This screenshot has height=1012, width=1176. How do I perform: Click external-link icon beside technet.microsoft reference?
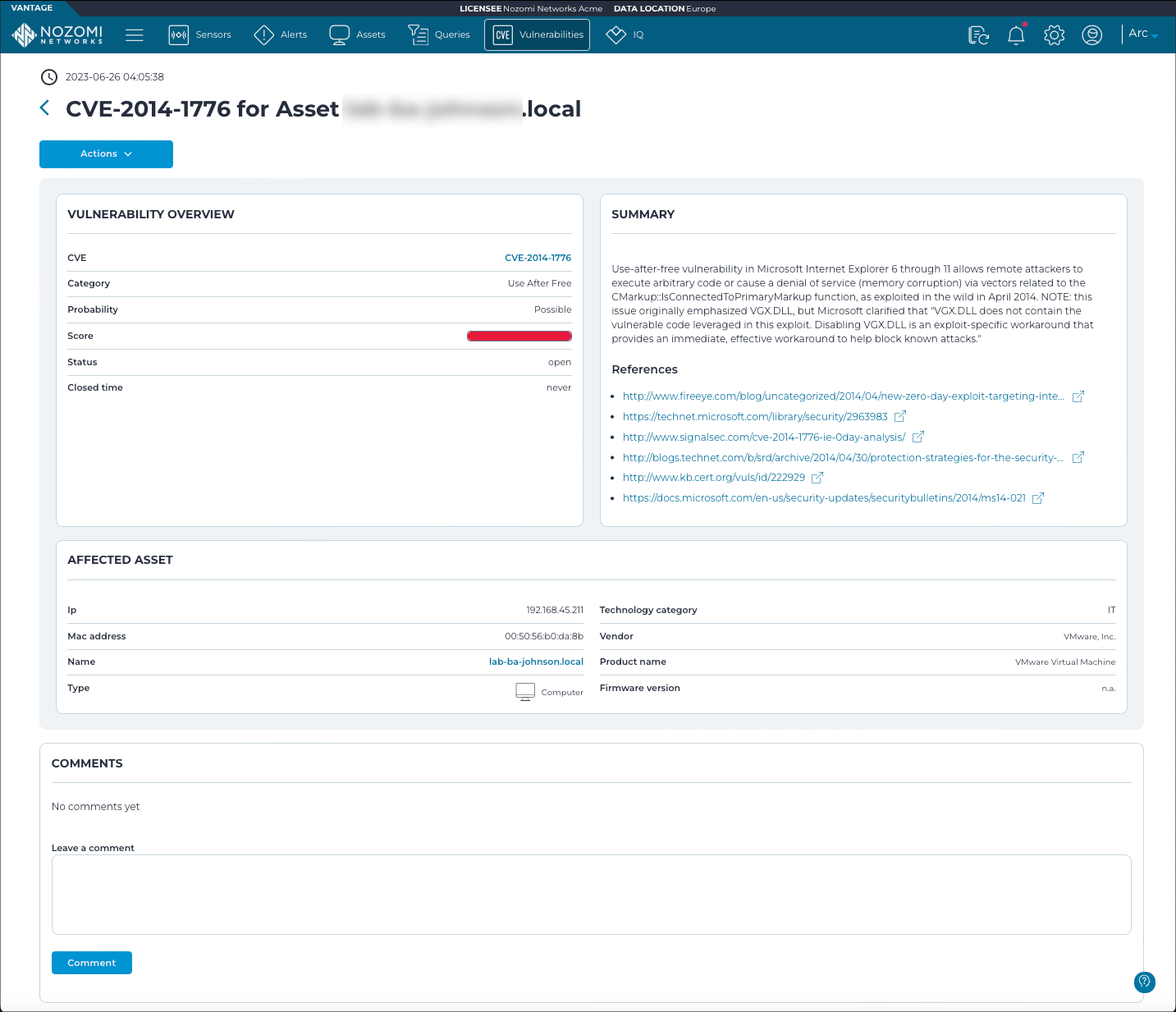click(900, 416)
